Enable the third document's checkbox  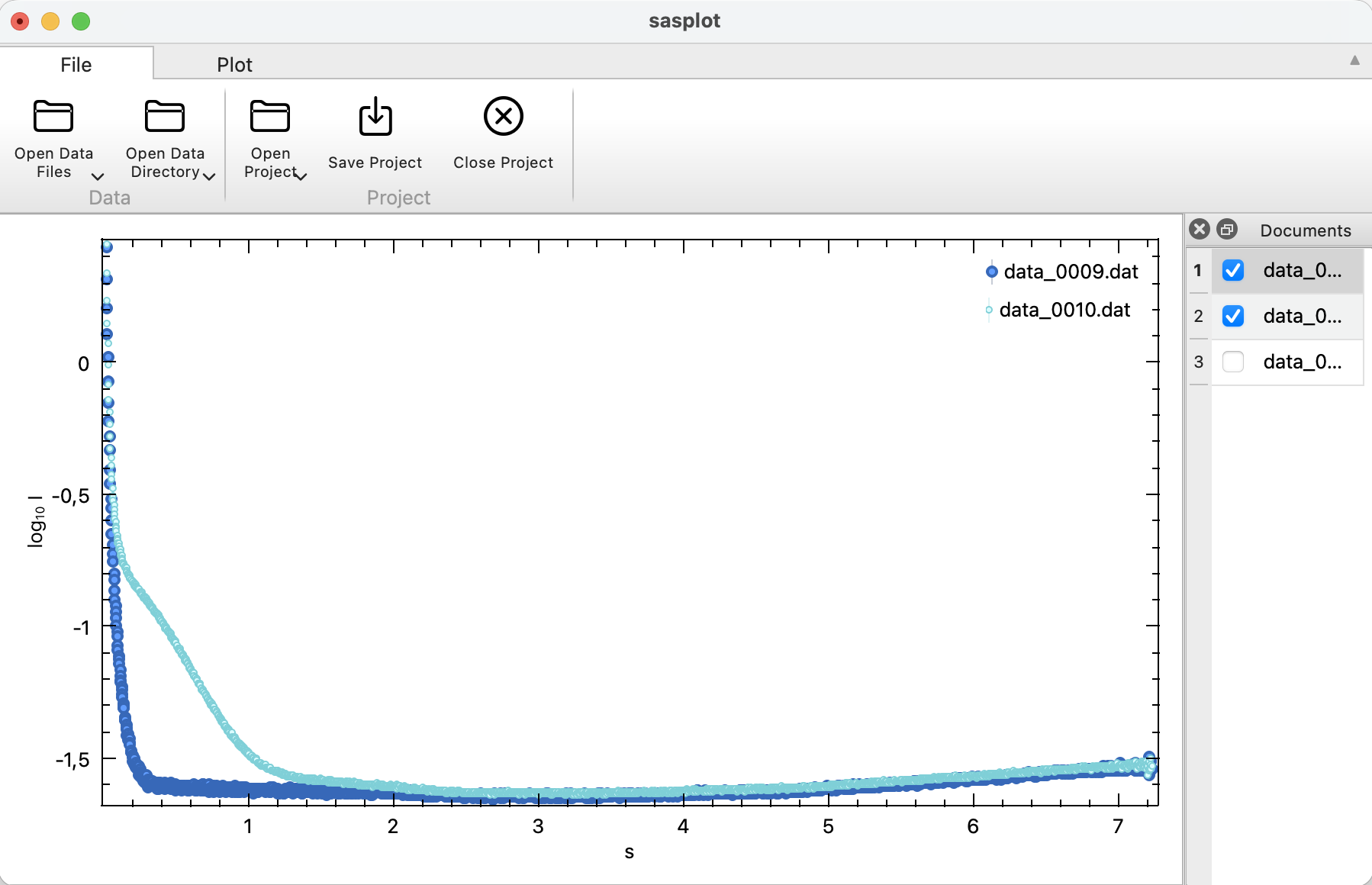(x=1232, y=362)
